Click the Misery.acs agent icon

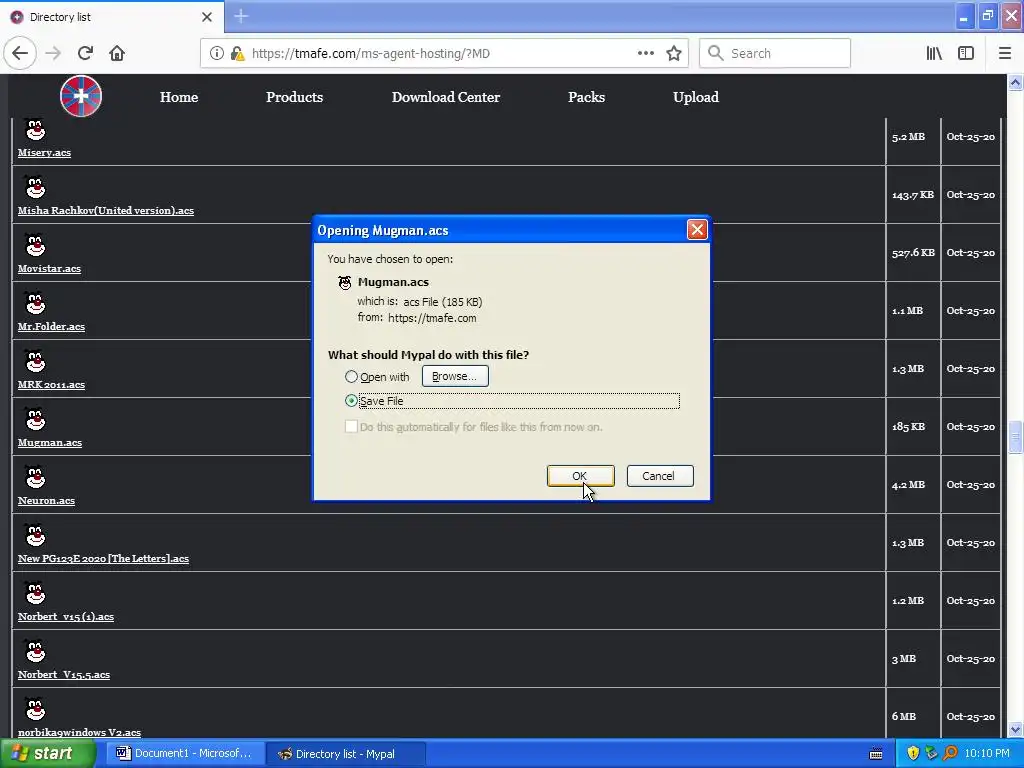point(35,129)
